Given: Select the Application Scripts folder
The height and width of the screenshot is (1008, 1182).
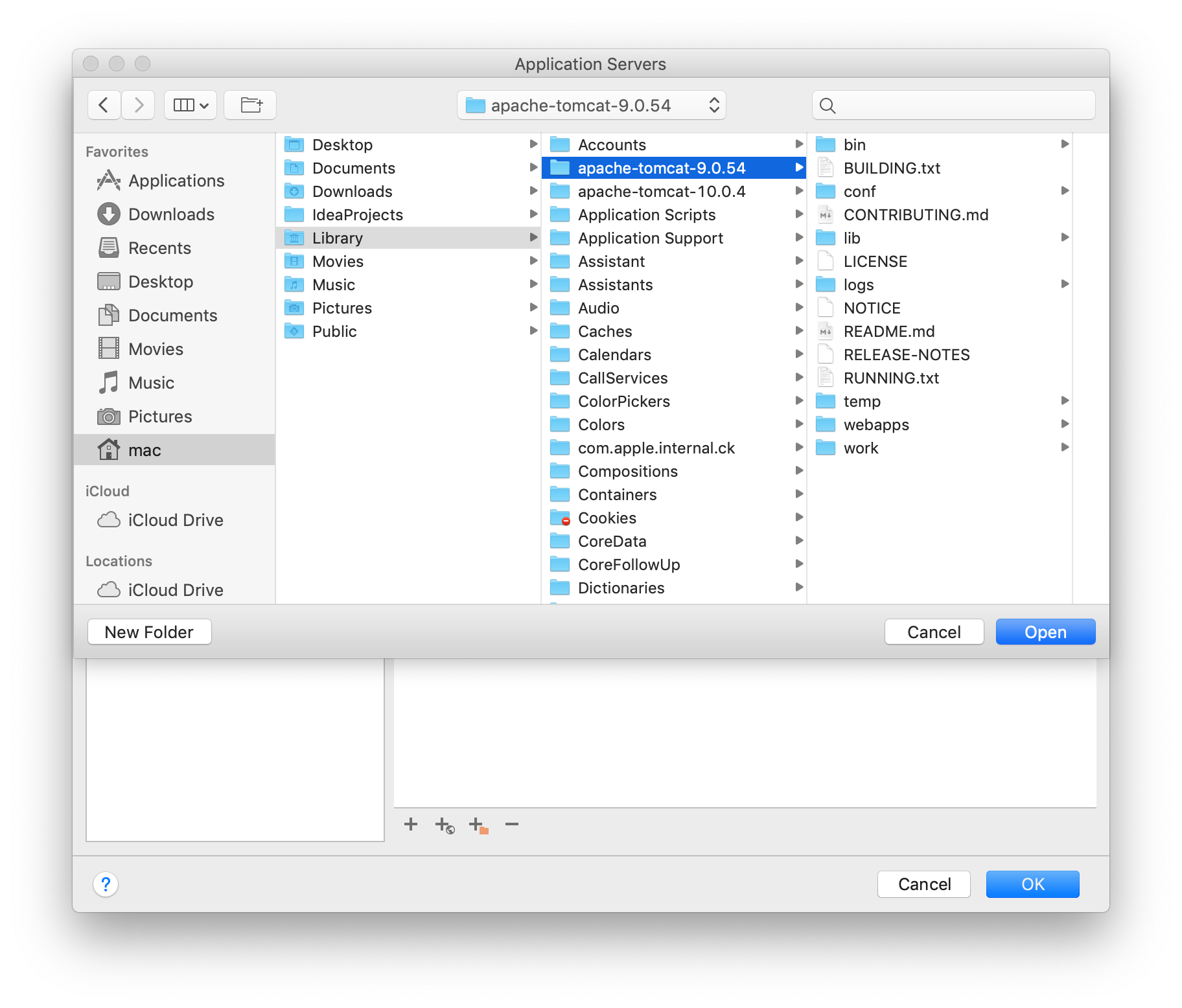Looking at the screenshot, I should (x=674, y=214).
